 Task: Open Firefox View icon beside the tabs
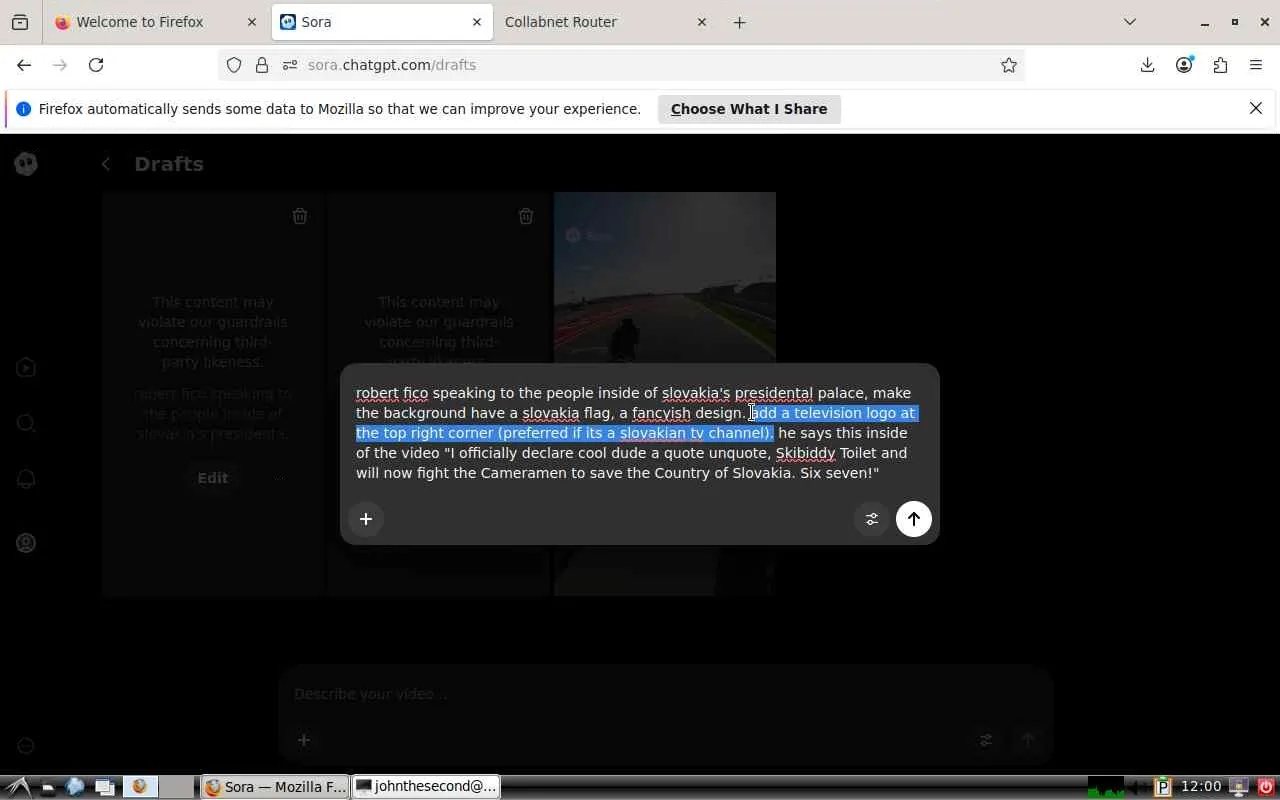click(20, 22)
